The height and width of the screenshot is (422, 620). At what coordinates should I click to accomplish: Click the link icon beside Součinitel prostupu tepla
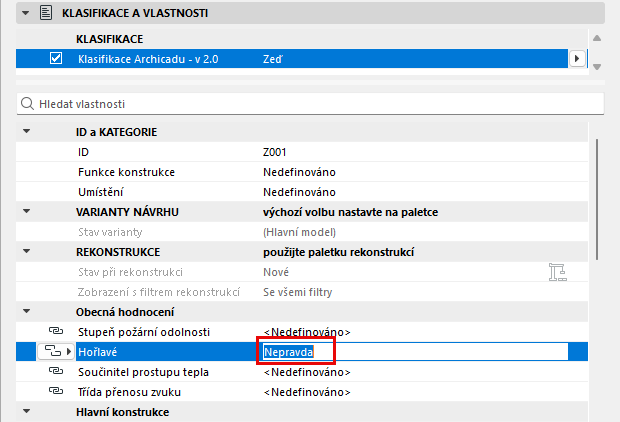(x=56, y=371)
